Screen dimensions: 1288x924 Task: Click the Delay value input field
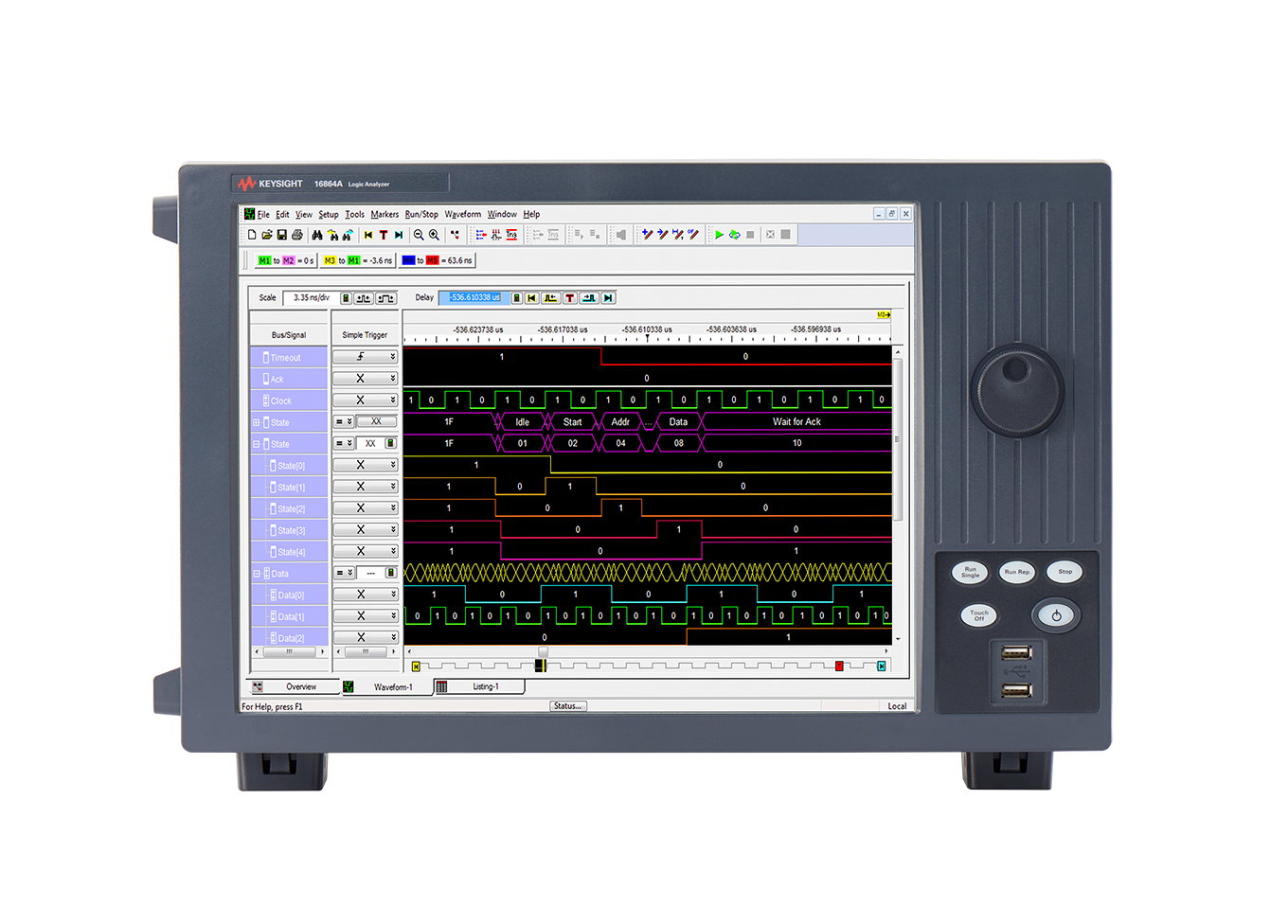pyautogui.click(x=474, y=297)
